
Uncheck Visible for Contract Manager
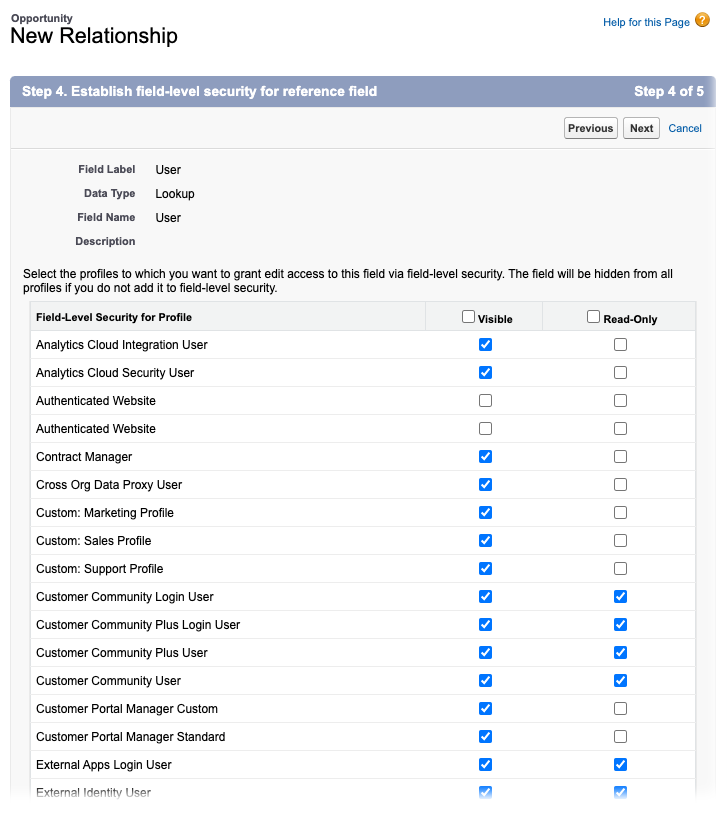[x=485, y=457]
